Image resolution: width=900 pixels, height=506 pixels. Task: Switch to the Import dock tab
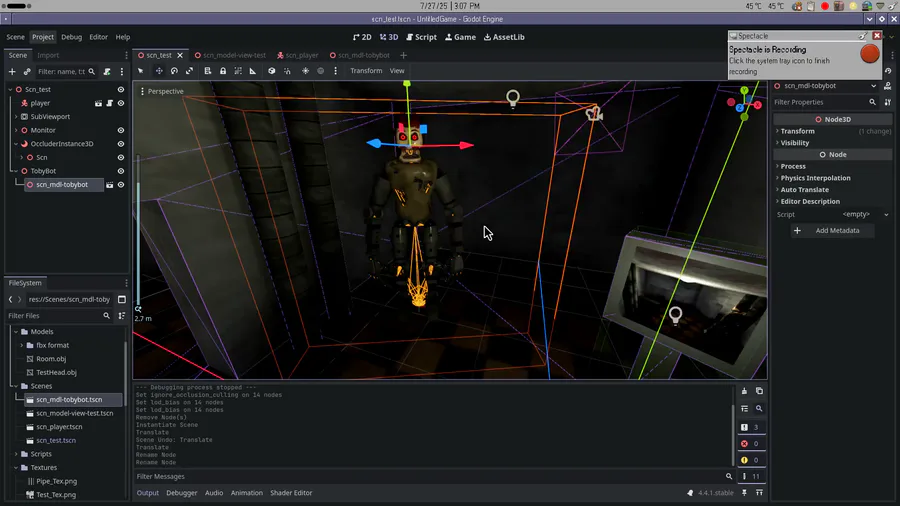(48, 55)
